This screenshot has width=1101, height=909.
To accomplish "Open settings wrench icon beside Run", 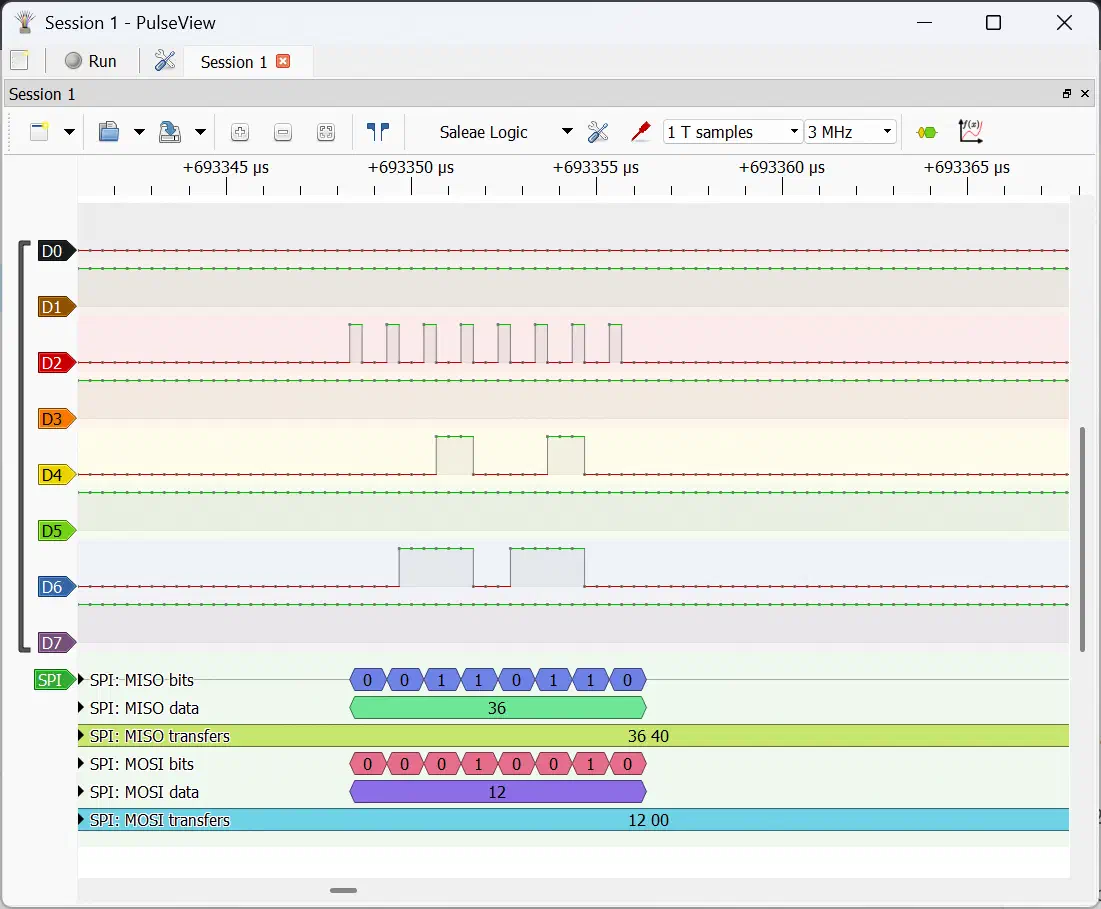I will (x=164, y=61).
